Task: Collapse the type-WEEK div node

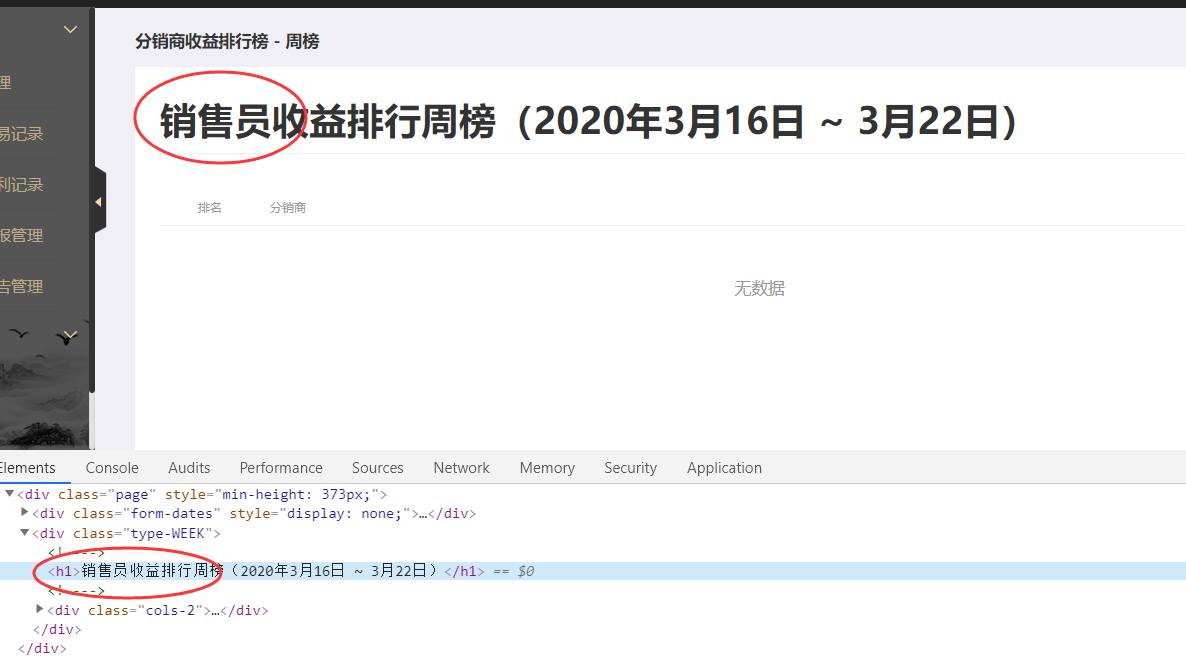Action: coord(25,533)
